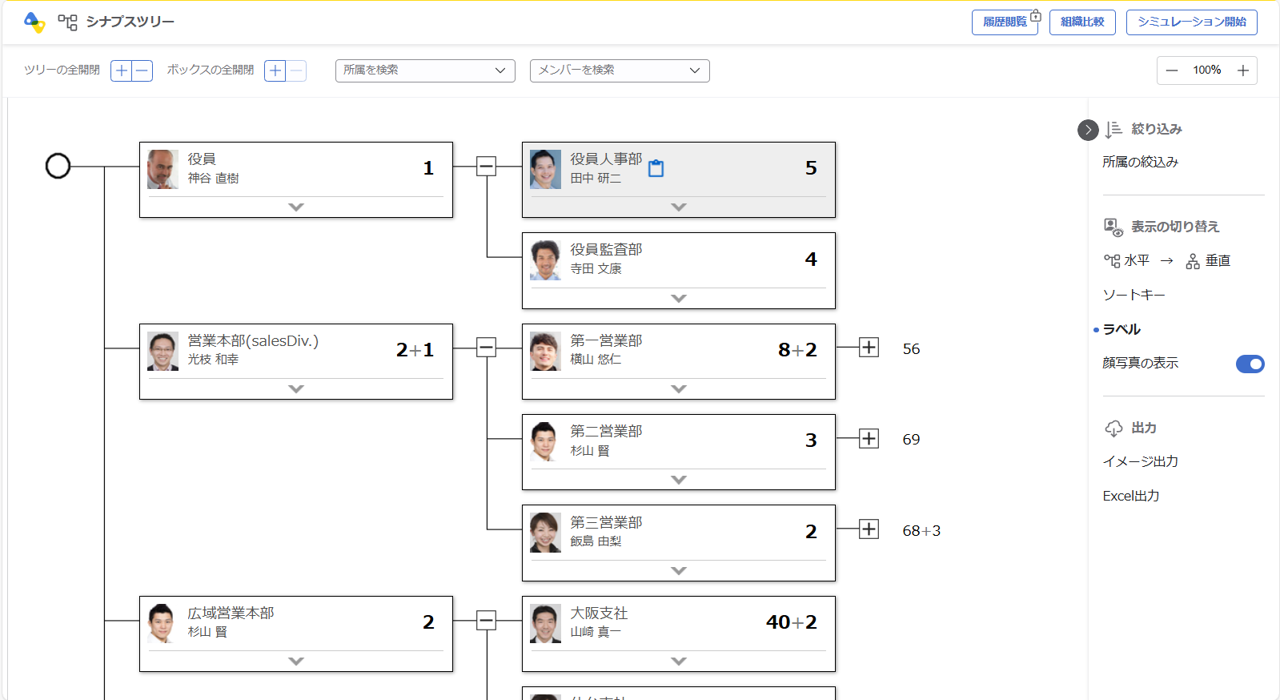The image size is (1280, 700).
Task: Expand the 第一営業部 plus box
Action: [x=869, y=348]
